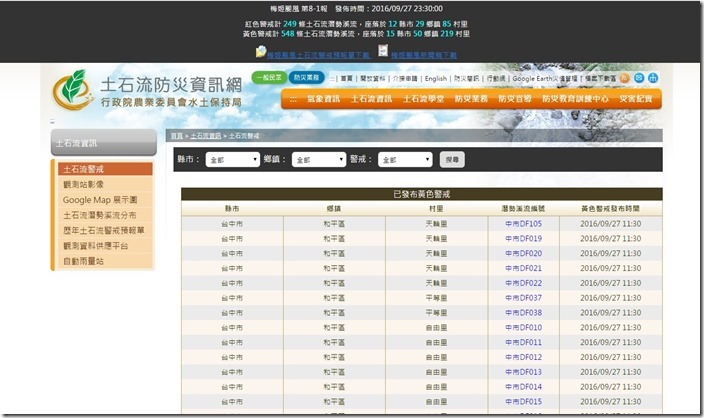This screenshot has width=704, height=418.
Task: Click the debris-flow warning report download link
Action: 319,55
